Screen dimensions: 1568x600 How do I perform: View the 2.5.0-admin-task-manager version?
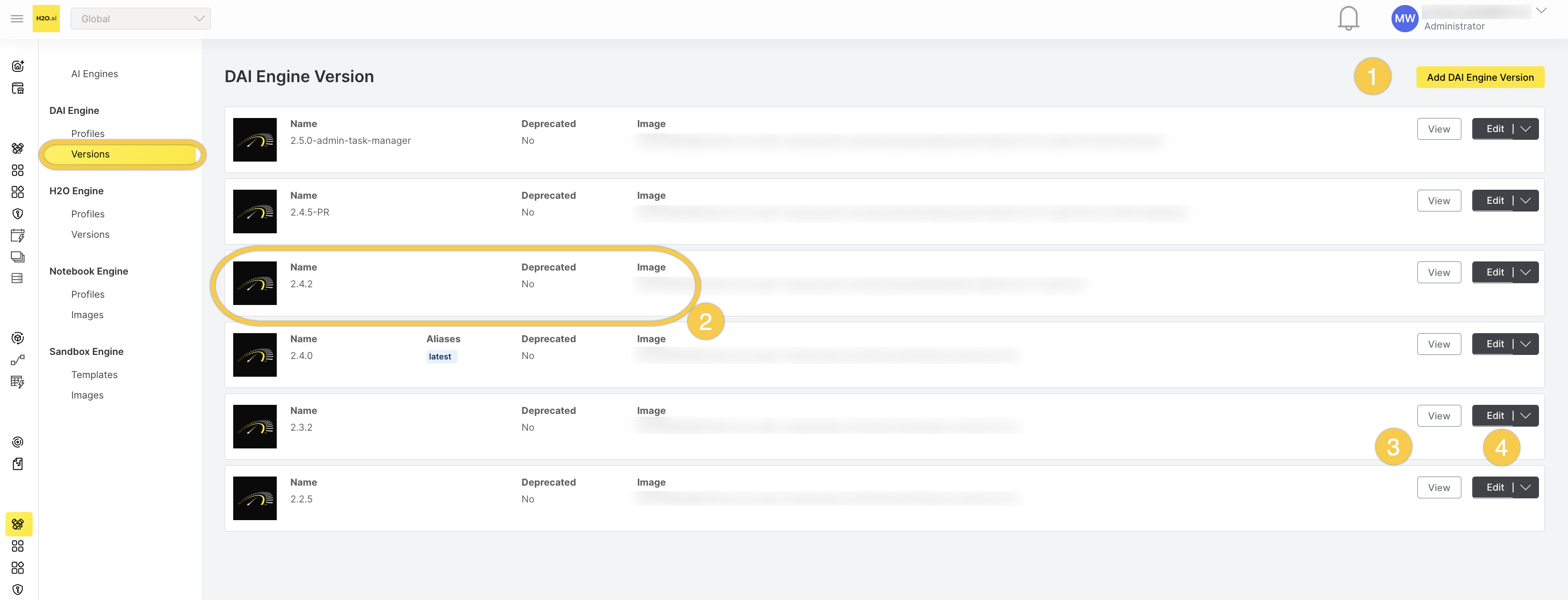coord(1438,129)
